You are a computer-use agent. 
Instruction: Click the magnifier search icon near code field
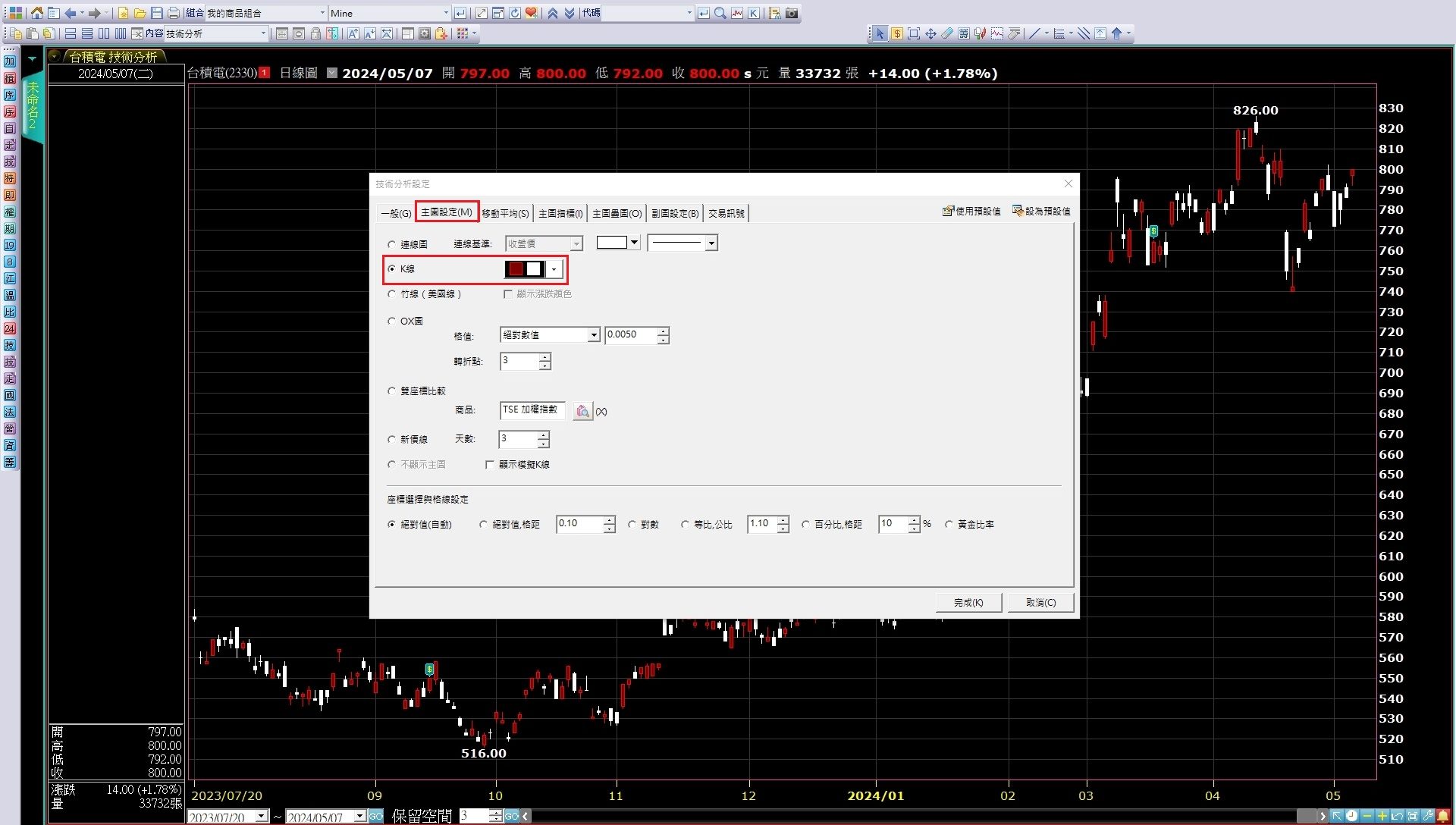(720, 13)
